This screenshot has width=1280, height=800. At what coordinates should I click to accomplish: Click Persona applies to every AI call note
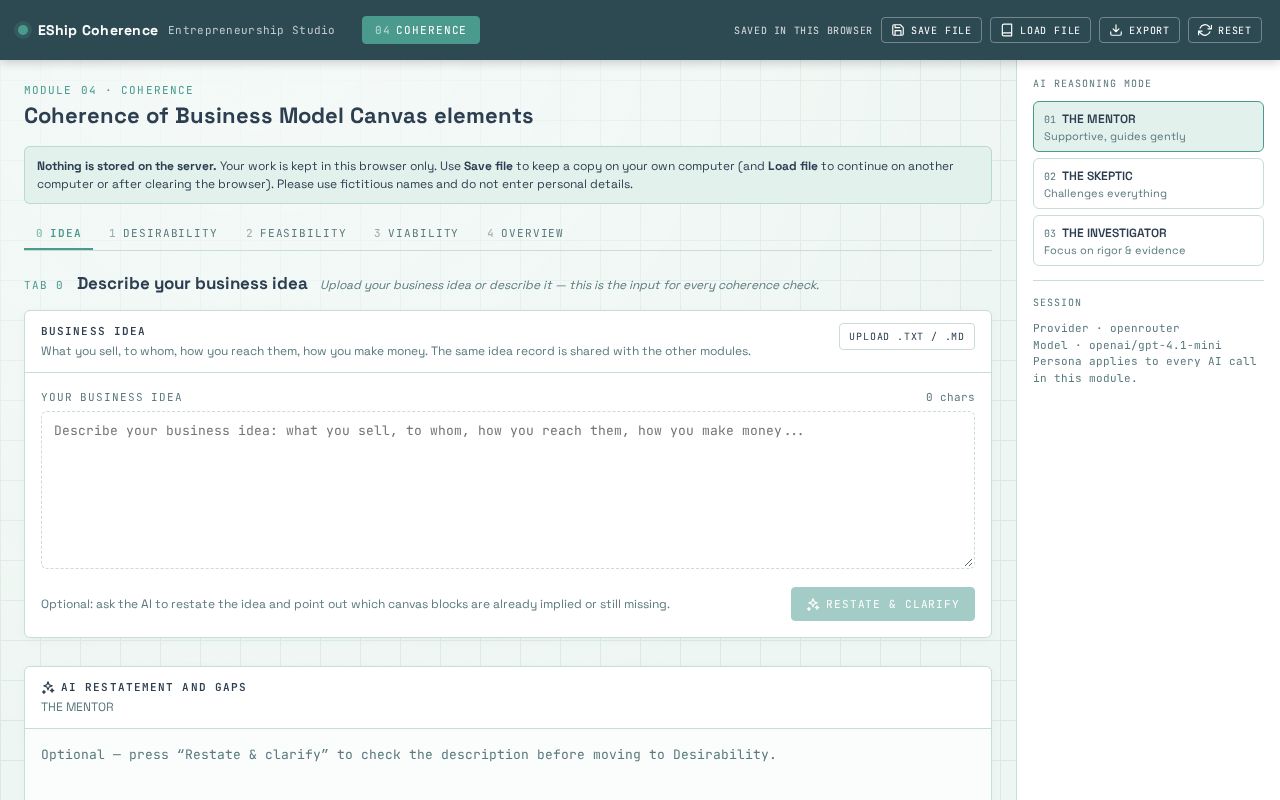pos(1145,370)
